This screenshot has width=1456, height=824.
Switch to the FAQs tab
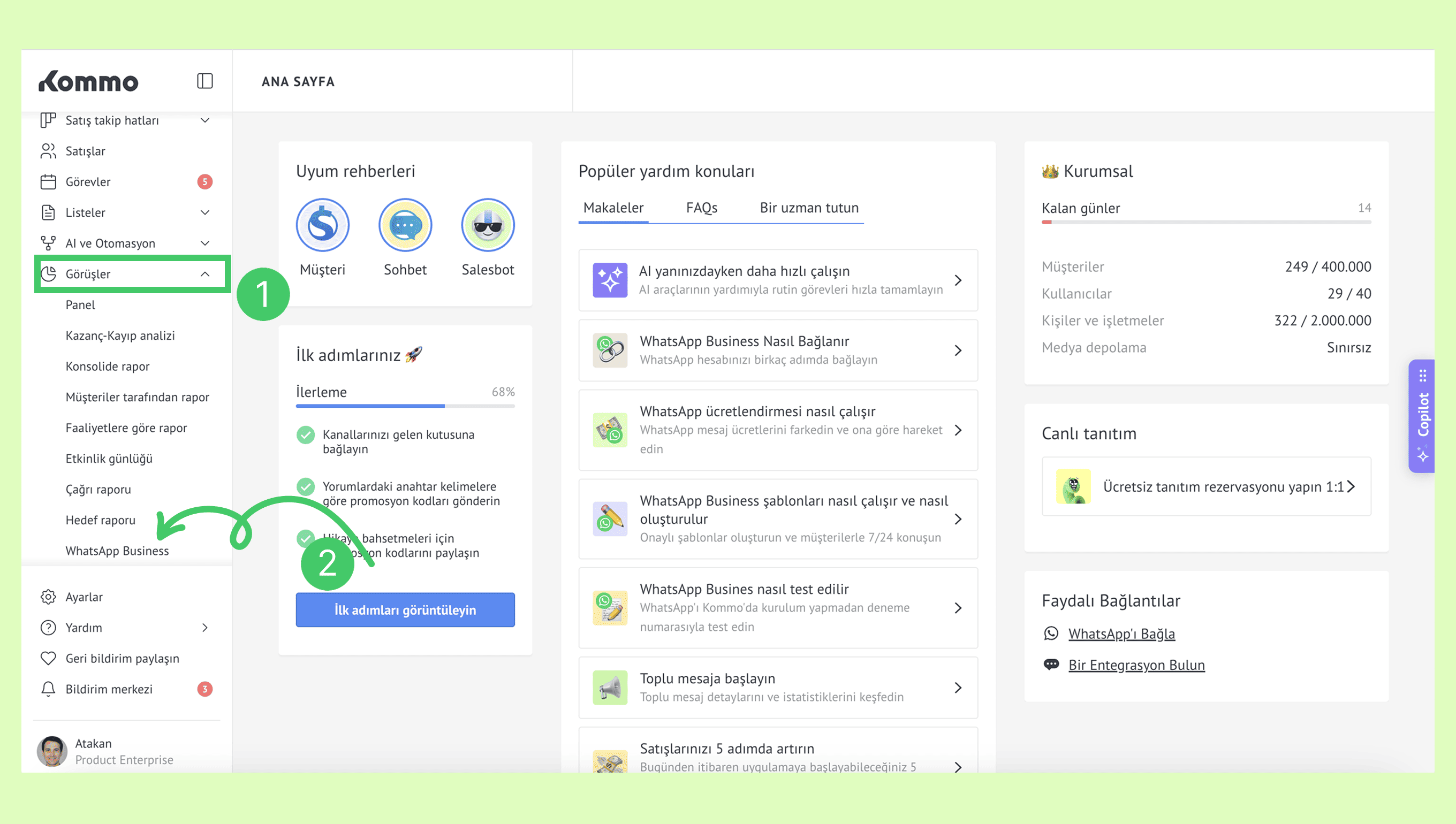pos(701,208)
